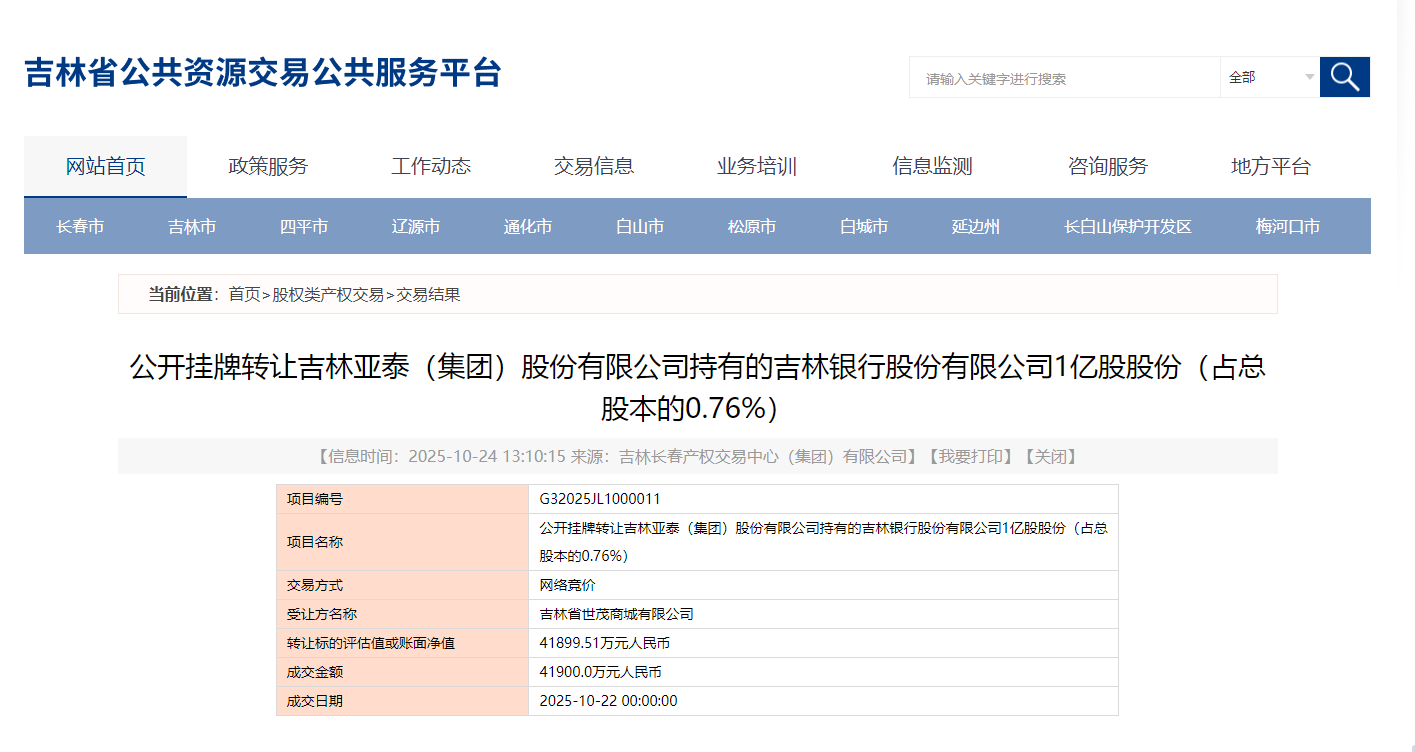Click the value 41900.0万元人民币

coord(600,672)
